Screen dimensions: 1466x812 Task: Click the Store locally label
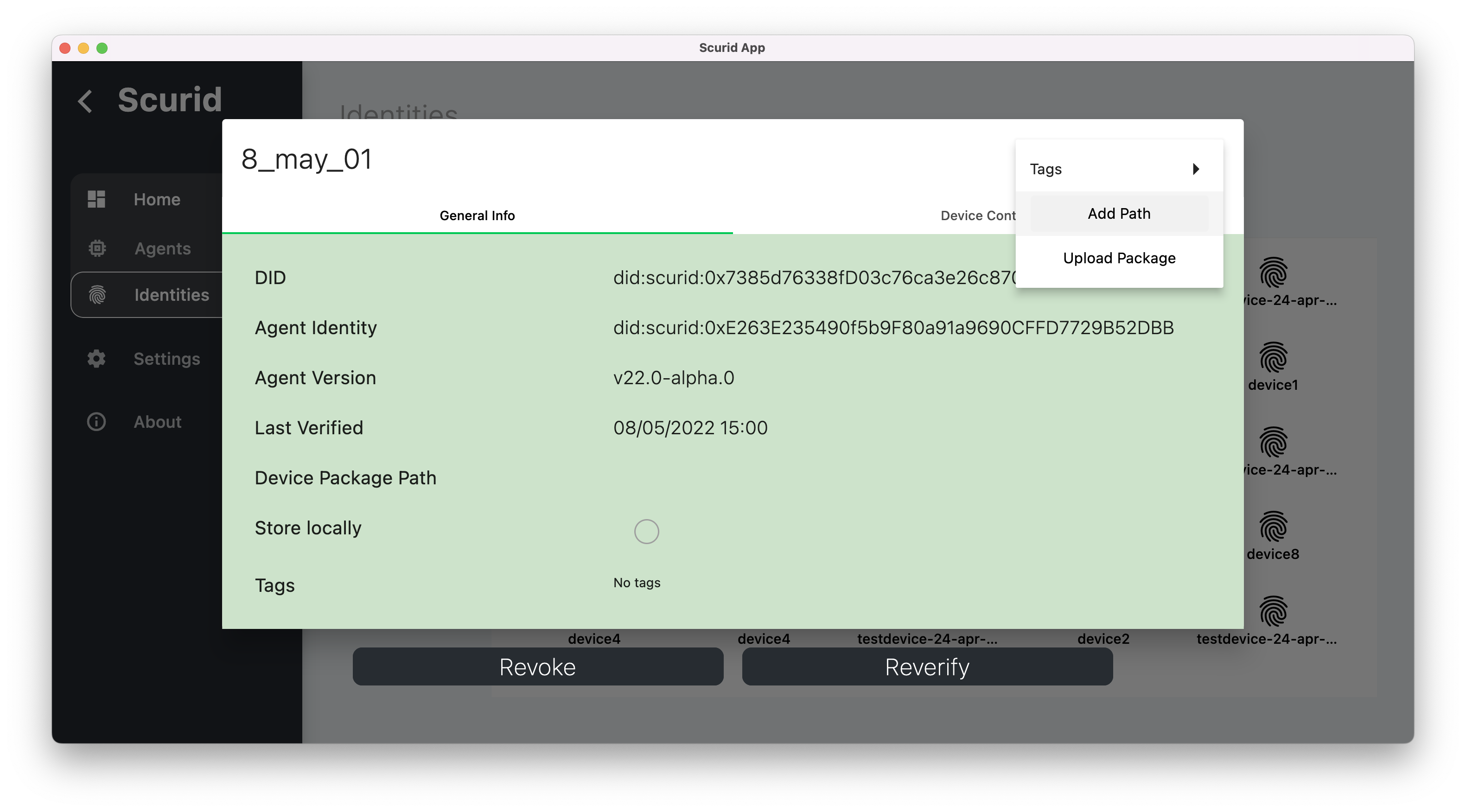pos(308,527)
